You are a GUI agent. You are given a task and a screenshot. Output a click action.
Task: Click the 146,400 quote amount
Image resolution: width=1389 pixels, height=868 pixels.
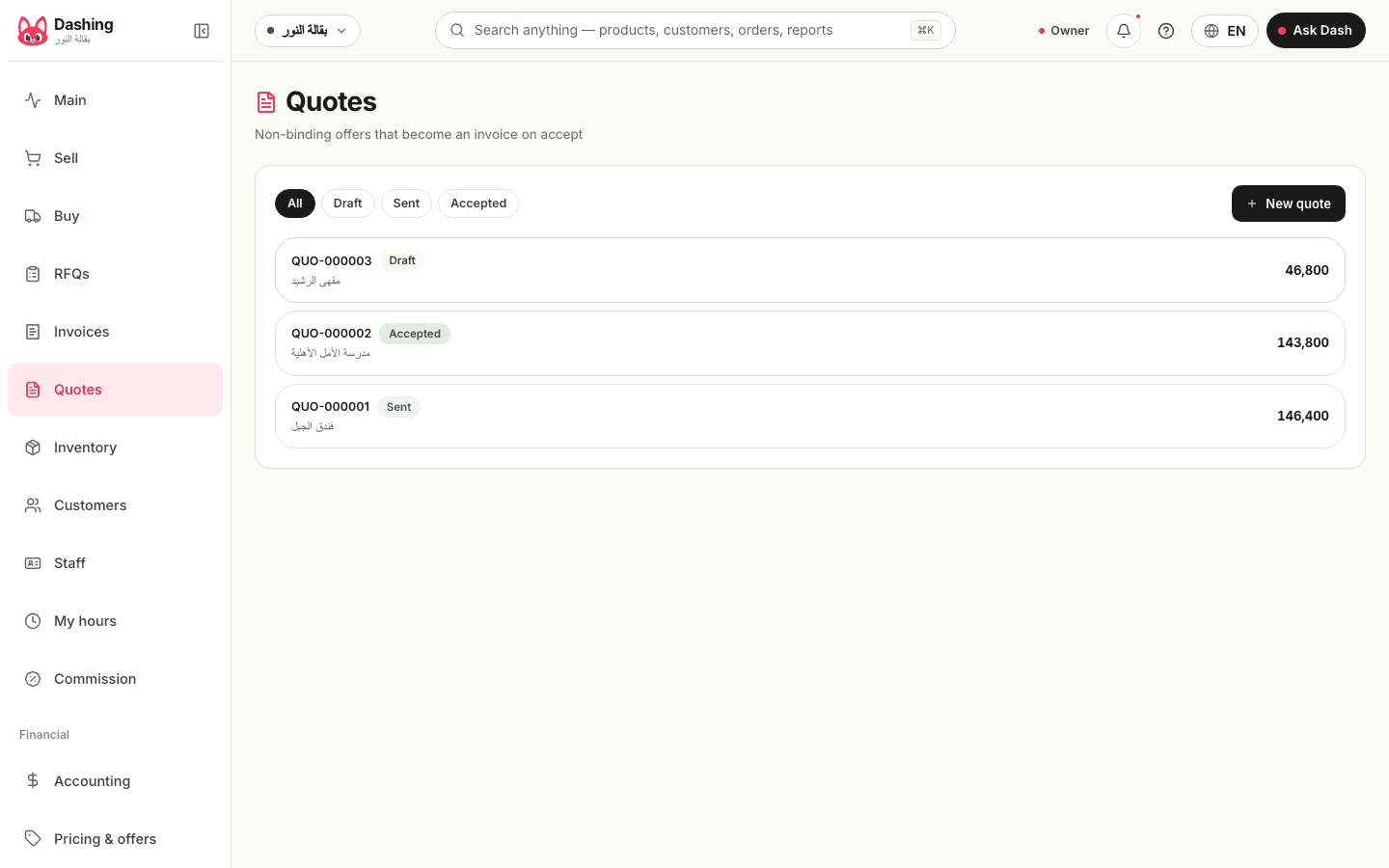click(1303, 416)
